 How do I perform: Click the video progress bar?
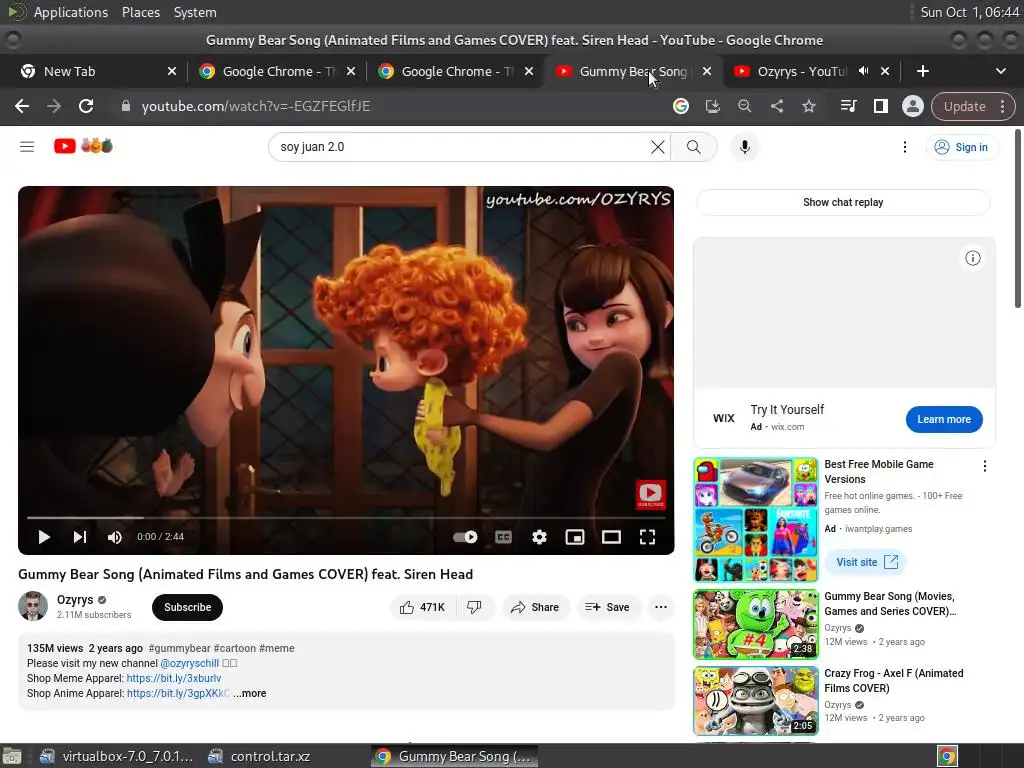(346, 517)
